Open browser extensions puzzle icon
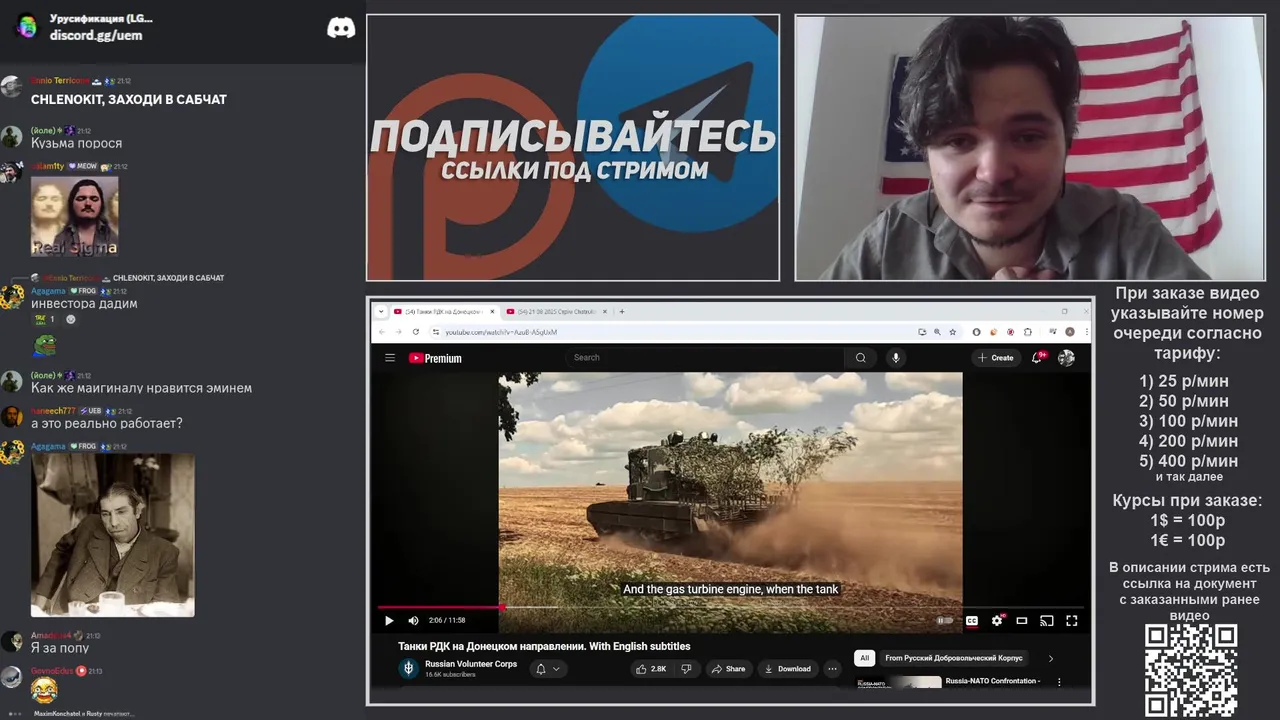This screenshot has height=720, width=1280. point(1027,331)
